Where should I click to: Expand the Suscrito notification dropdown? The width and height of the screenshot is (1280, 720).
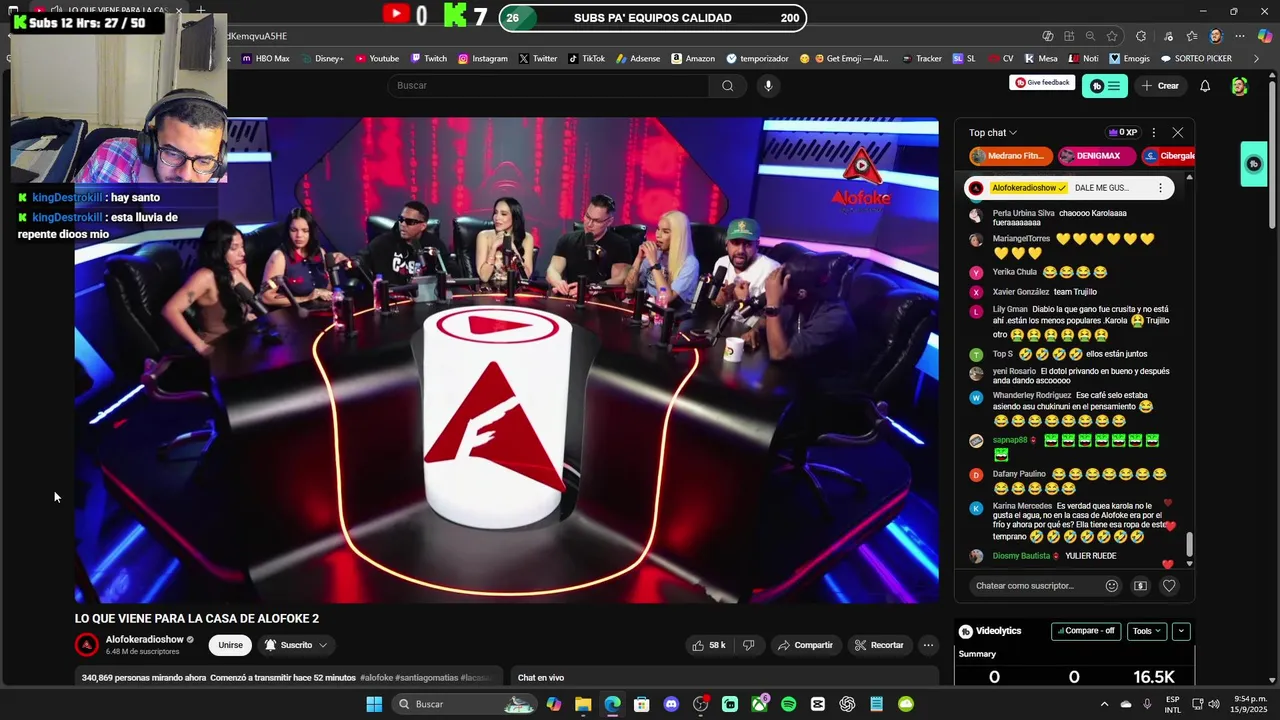(x=295, y=645)
